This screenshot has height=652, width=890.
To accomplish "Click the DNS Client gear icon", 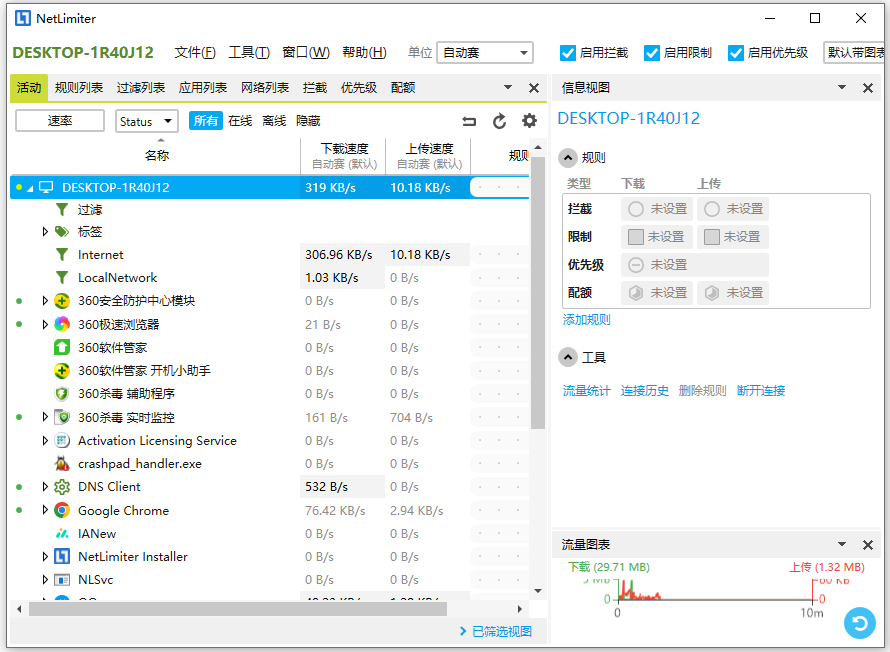I will coord(62,487).
